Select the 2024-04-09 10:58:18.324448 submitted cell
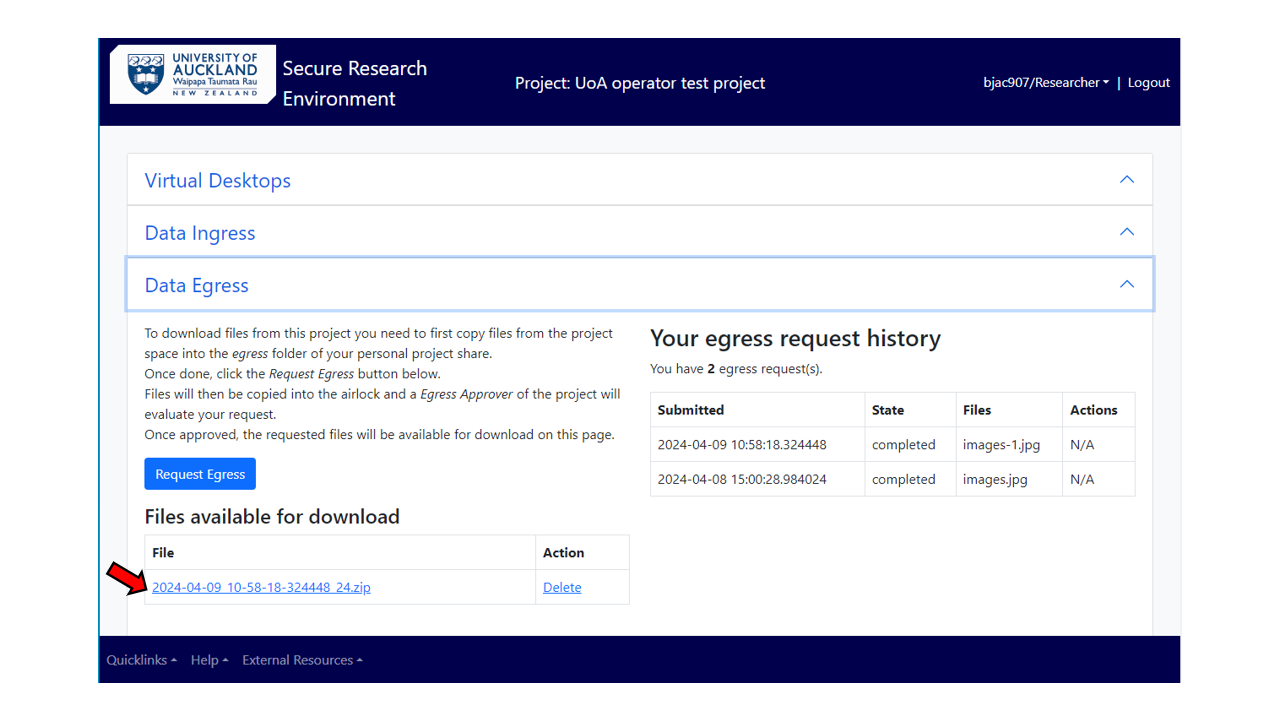This screenshot has width=1280, height=720. pos(757,444)
